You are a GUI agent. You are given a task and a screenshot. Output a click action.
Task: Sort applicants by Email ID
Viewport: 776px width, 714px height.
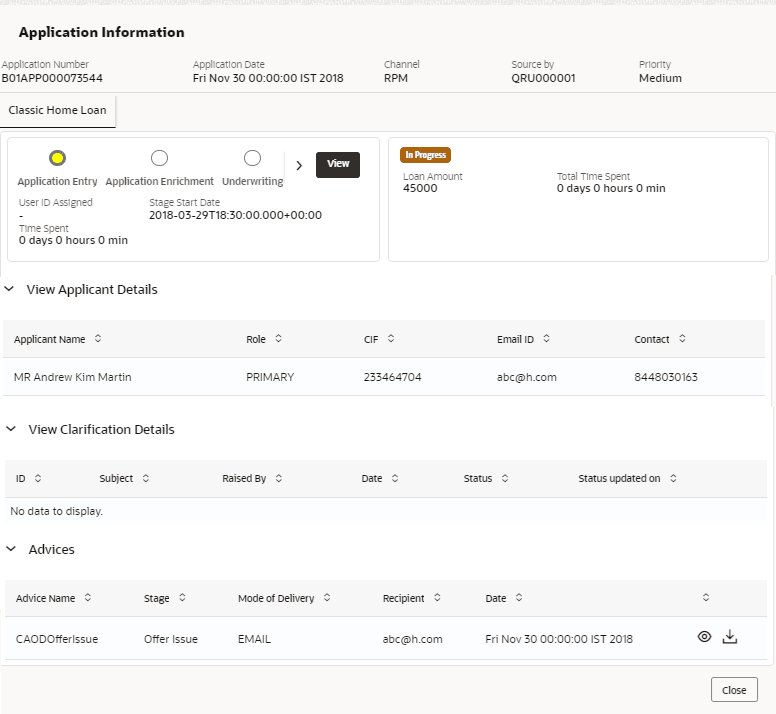point(547,339)
